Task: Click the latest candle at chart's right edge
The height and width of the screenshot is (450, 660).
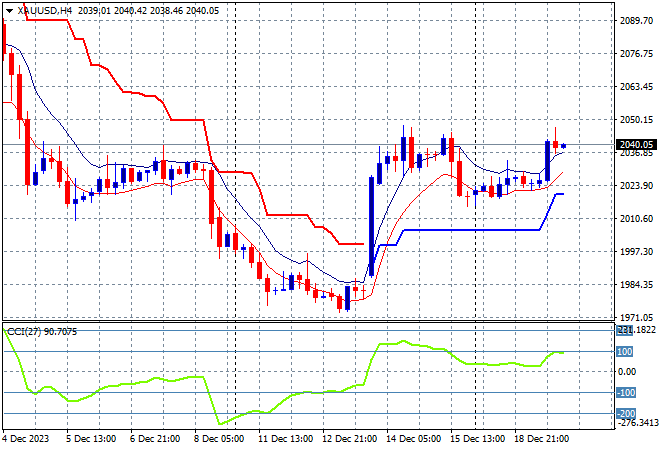Action: pyautogui.click(x=564, y=146)
